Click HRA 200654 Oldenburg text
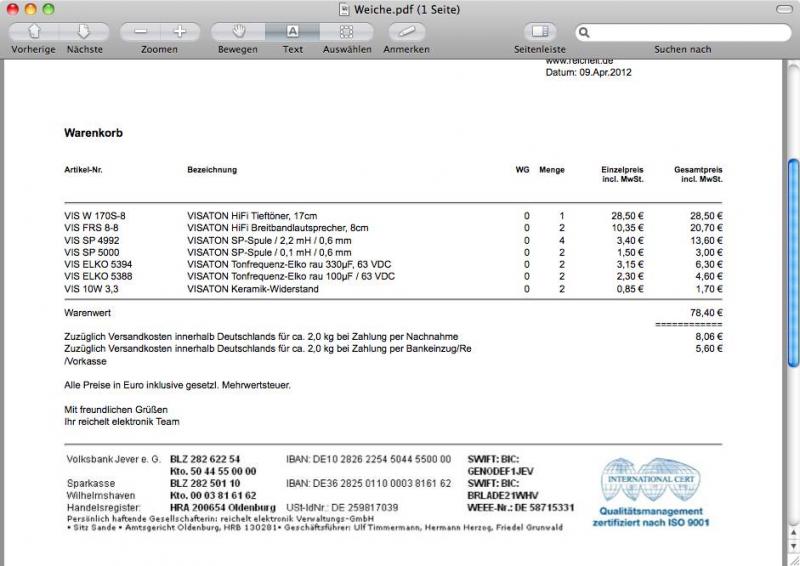The width and height of the screenshot is (800, 566). tap(222, 508)
